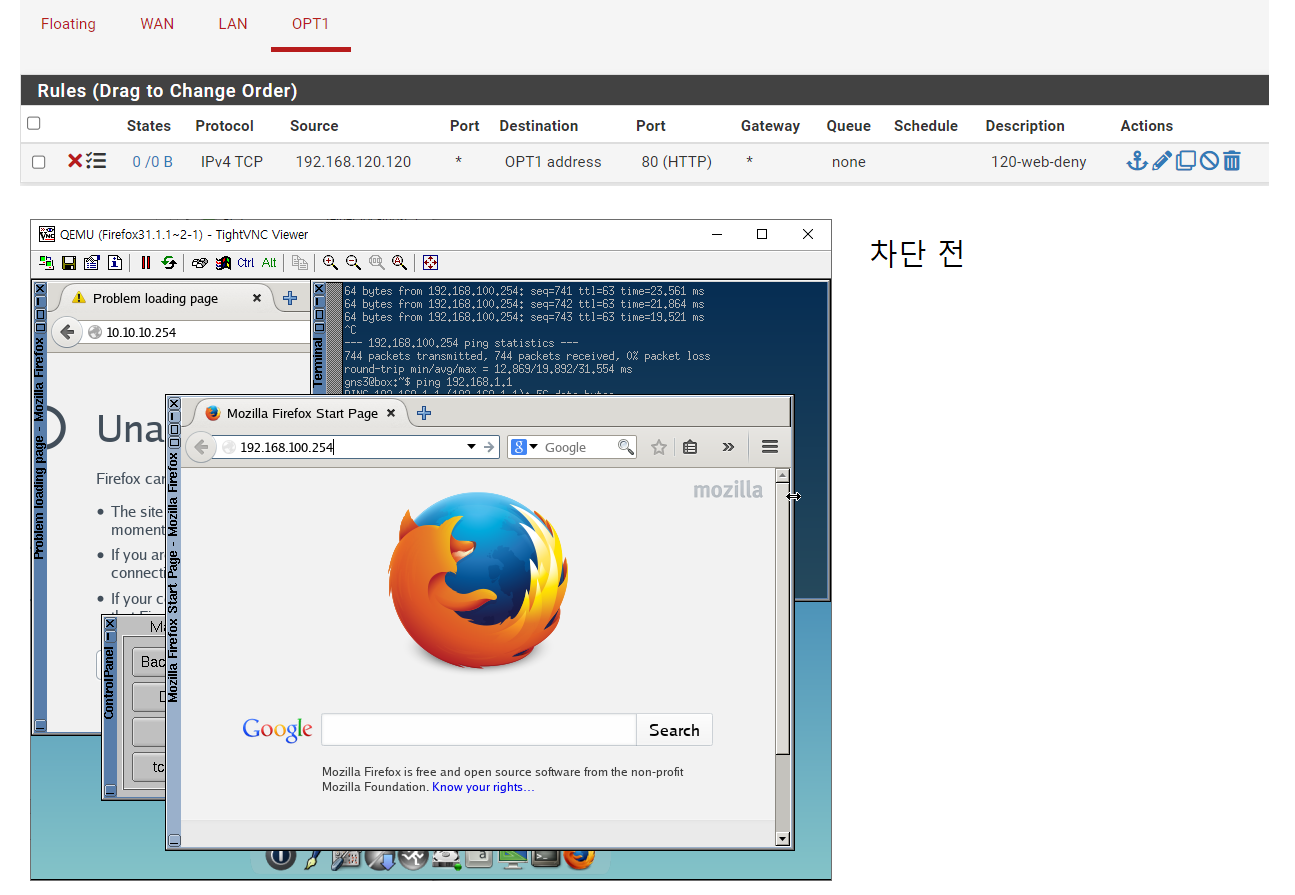Click the toolbar search magnifier icon
1295x895 pixels.
pos(625,447)
